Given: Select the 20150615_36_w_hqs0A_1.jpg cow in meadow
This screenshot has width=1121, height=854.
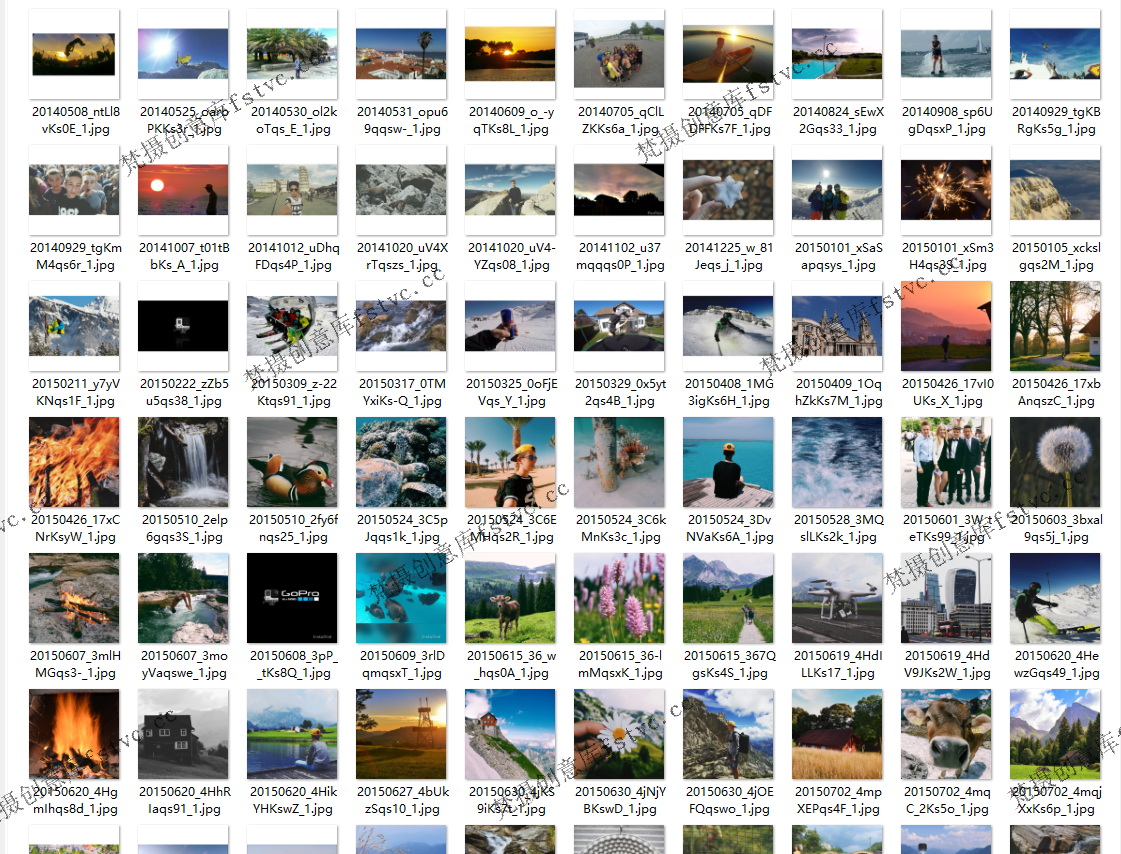Looking at the screenshot, I should point(510,598).
